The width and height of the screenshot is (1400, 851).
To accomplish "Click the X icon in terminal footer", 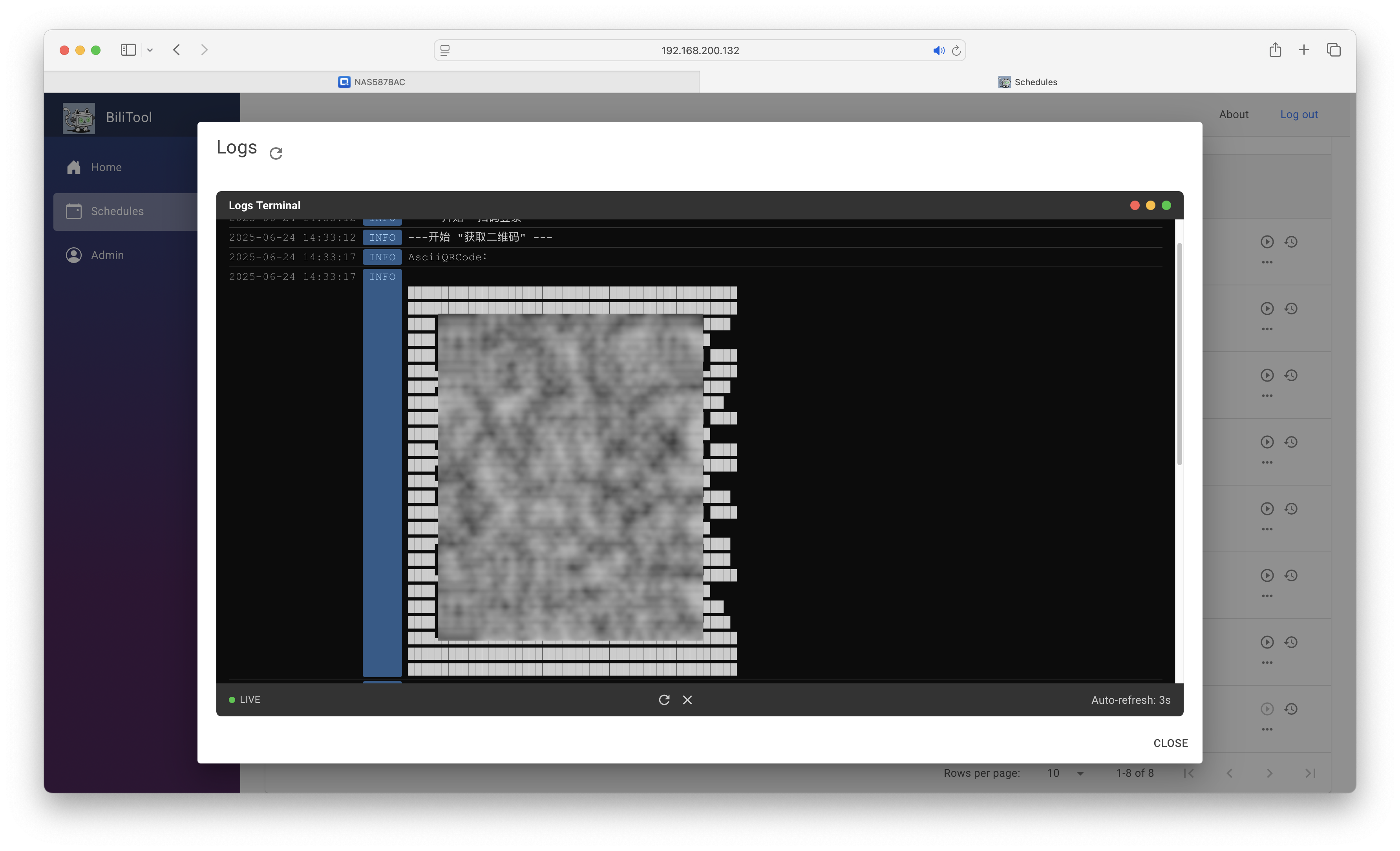I will (687, 700).
